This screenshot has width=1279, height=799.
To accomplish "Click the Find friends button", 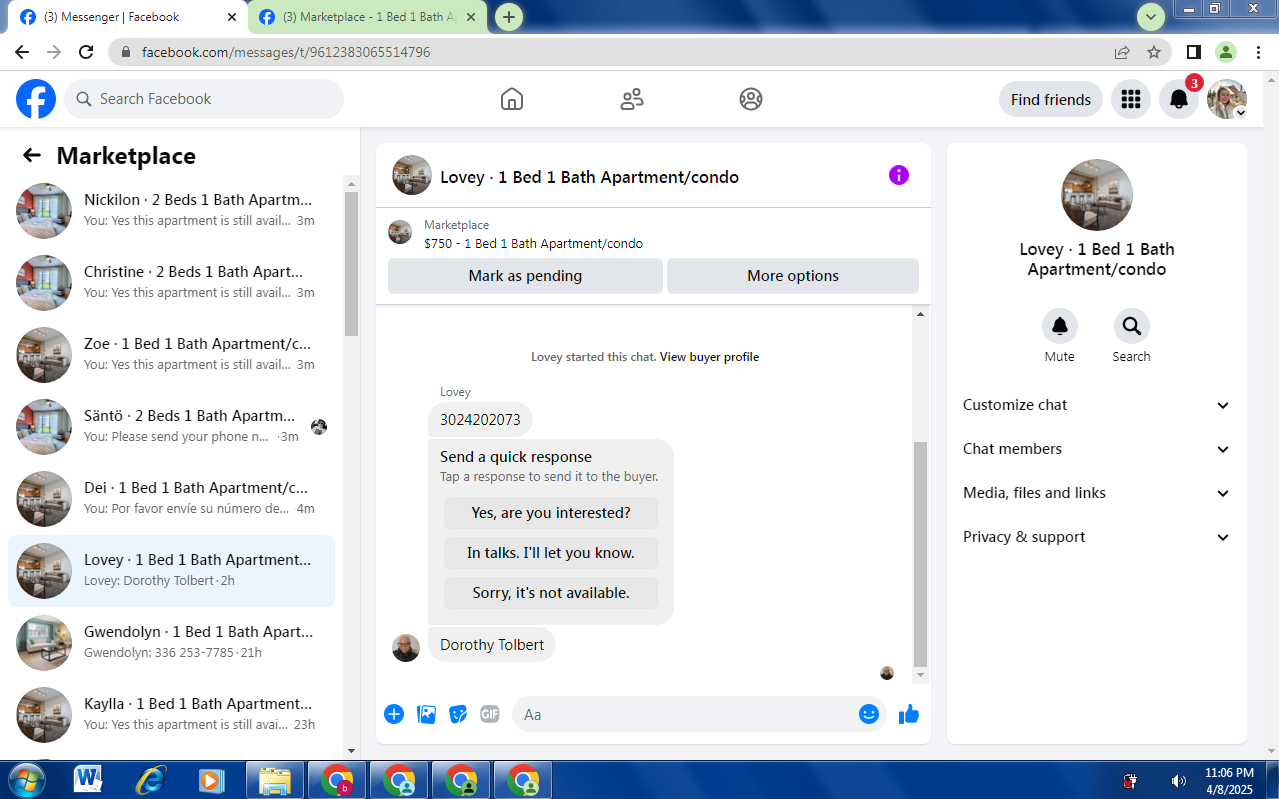I will point(1051,99).
